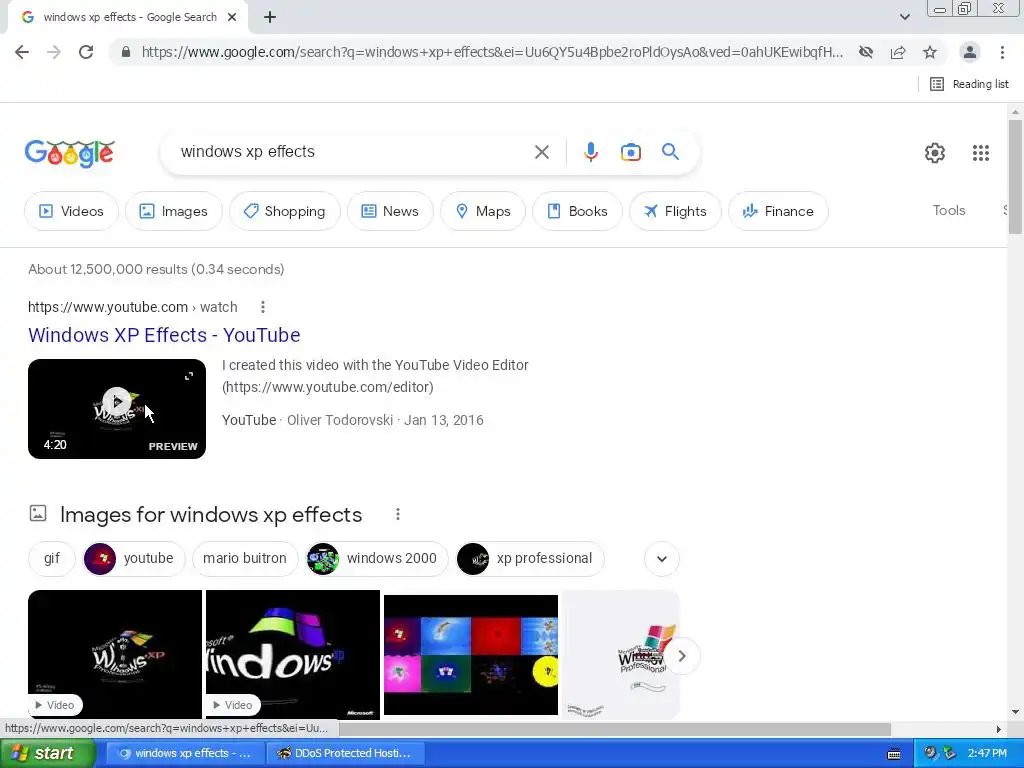
Task: Open the options menu beside the Images heading
Action: (398, 515)
